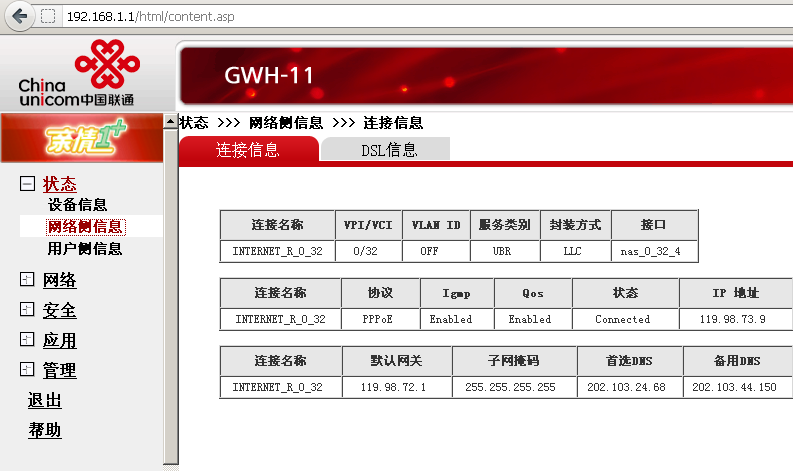Expand the 应用 section plus box

27,340
